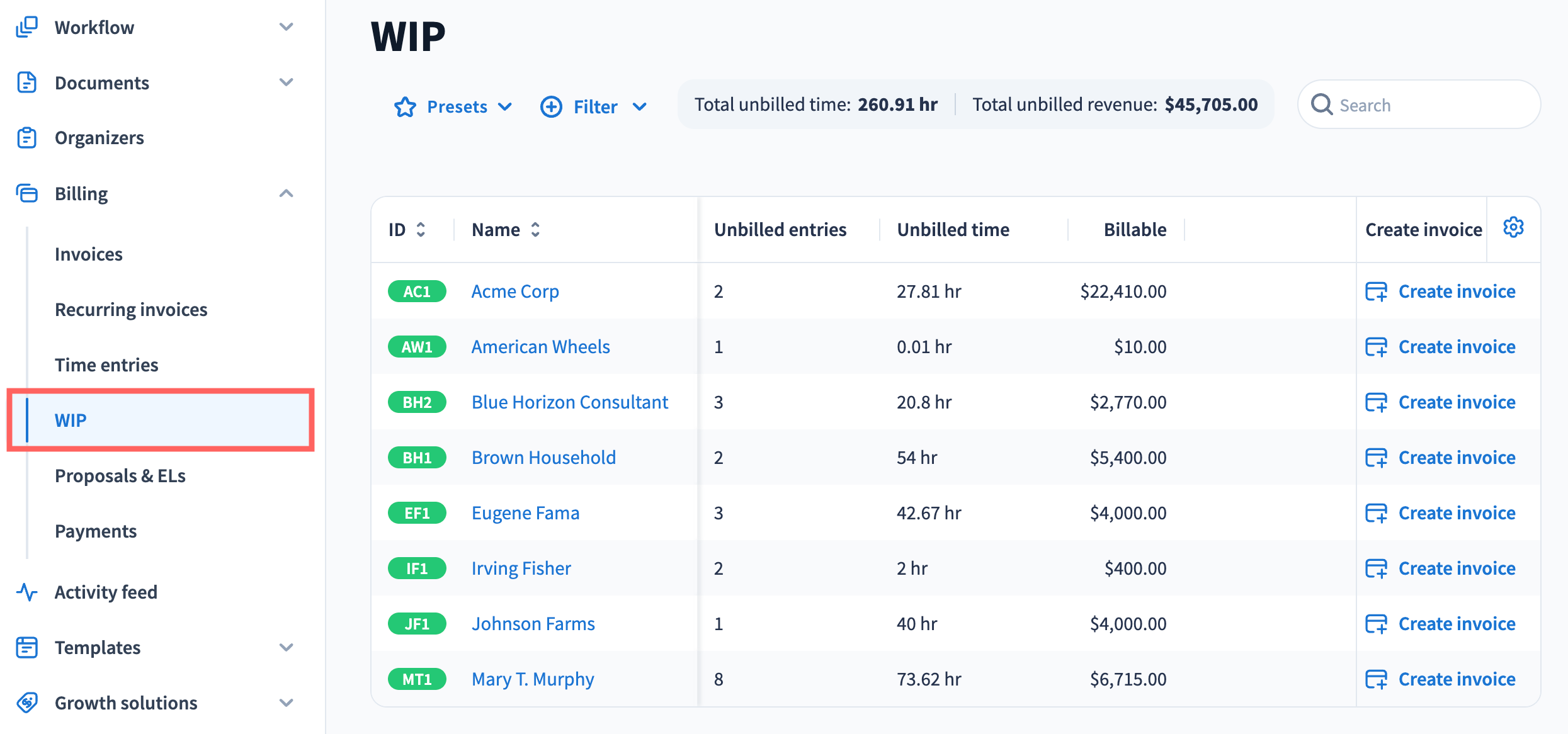Sort table by Name column arrows
The image size is (1568, 734).
pyautogui.click(x=535, y=230)
